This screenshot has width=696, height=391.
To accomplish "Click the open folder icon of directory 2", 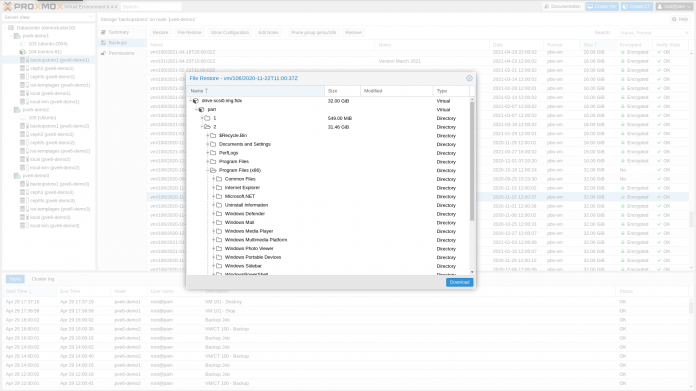I will [x=207, y=127].
